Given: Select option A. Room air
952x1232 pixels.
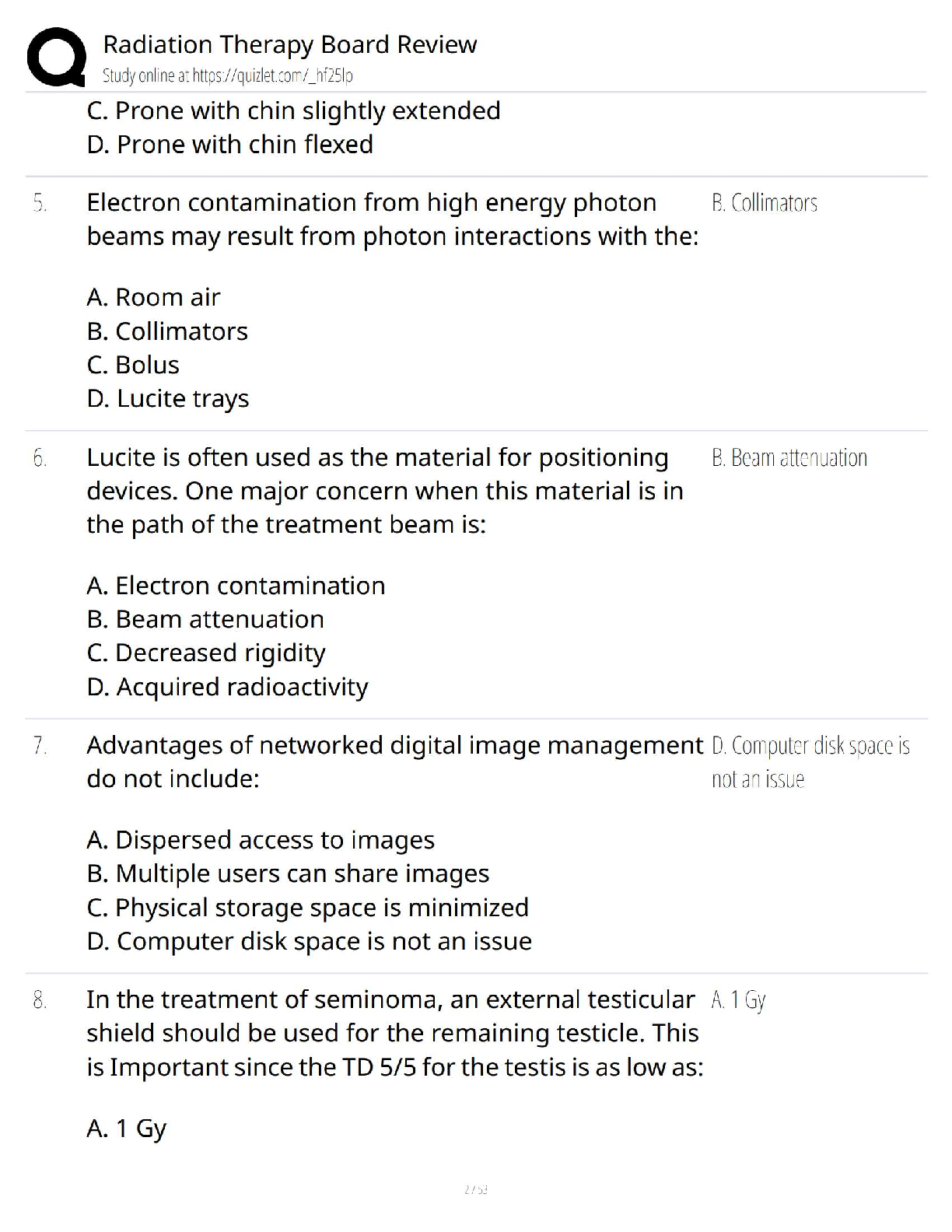Looking at the screenshot, I should (x=153, y=297).
